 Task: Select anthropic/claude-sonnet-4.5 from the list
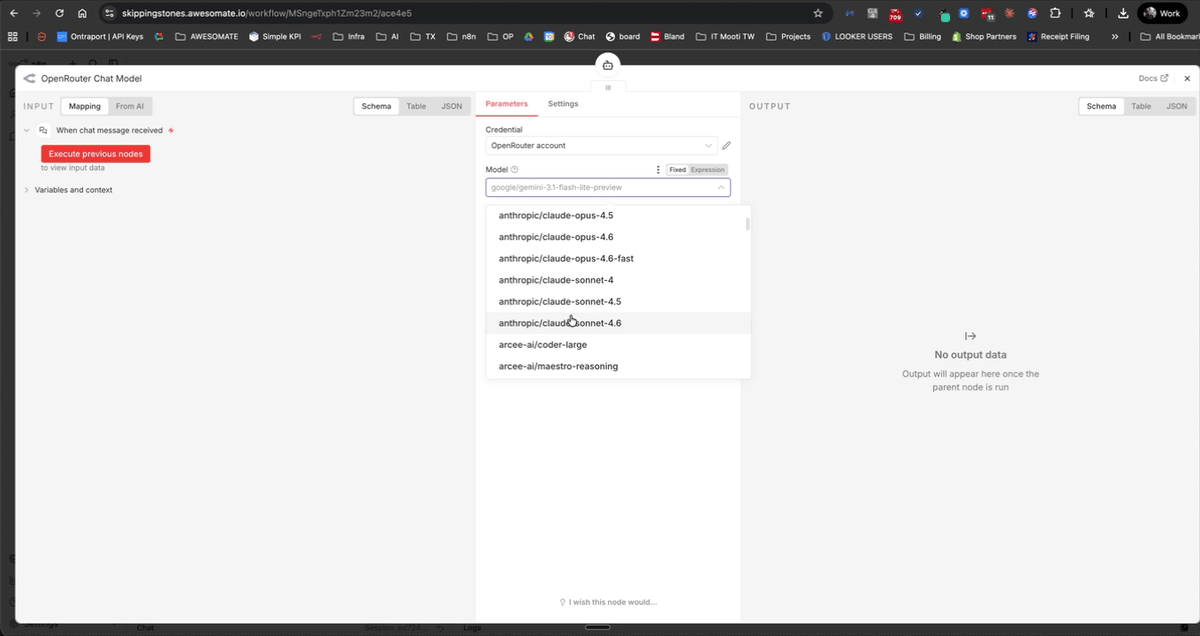(x=560, y=301)
